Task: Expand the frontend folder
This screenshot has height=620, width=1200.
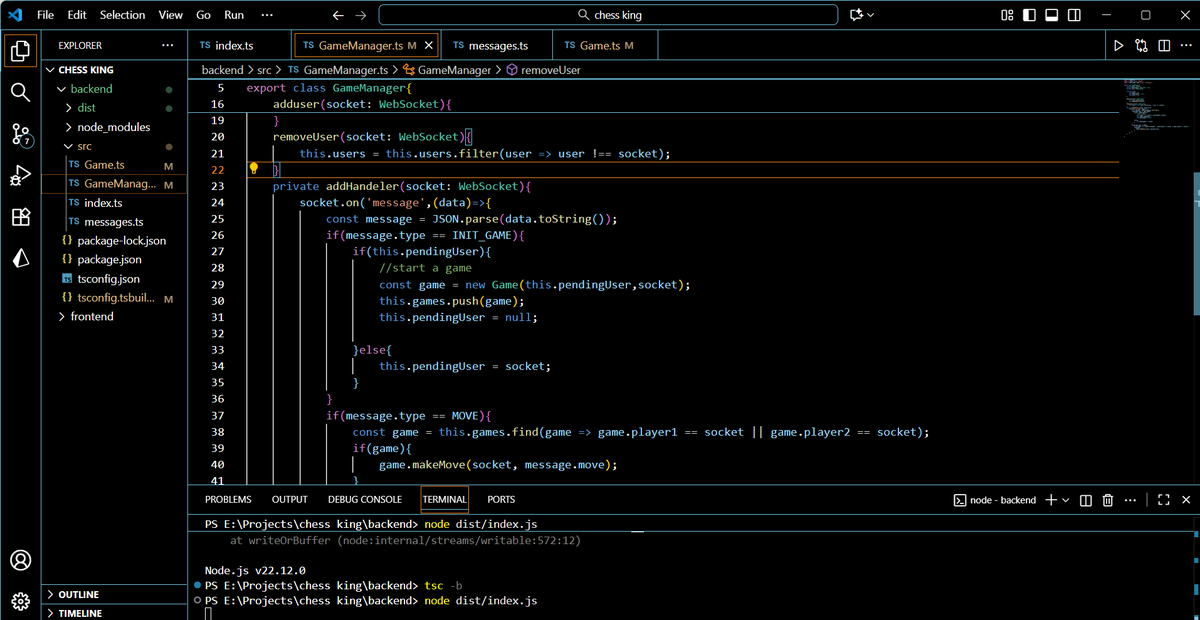Action: pyautogui.click(x=62, y=316)
